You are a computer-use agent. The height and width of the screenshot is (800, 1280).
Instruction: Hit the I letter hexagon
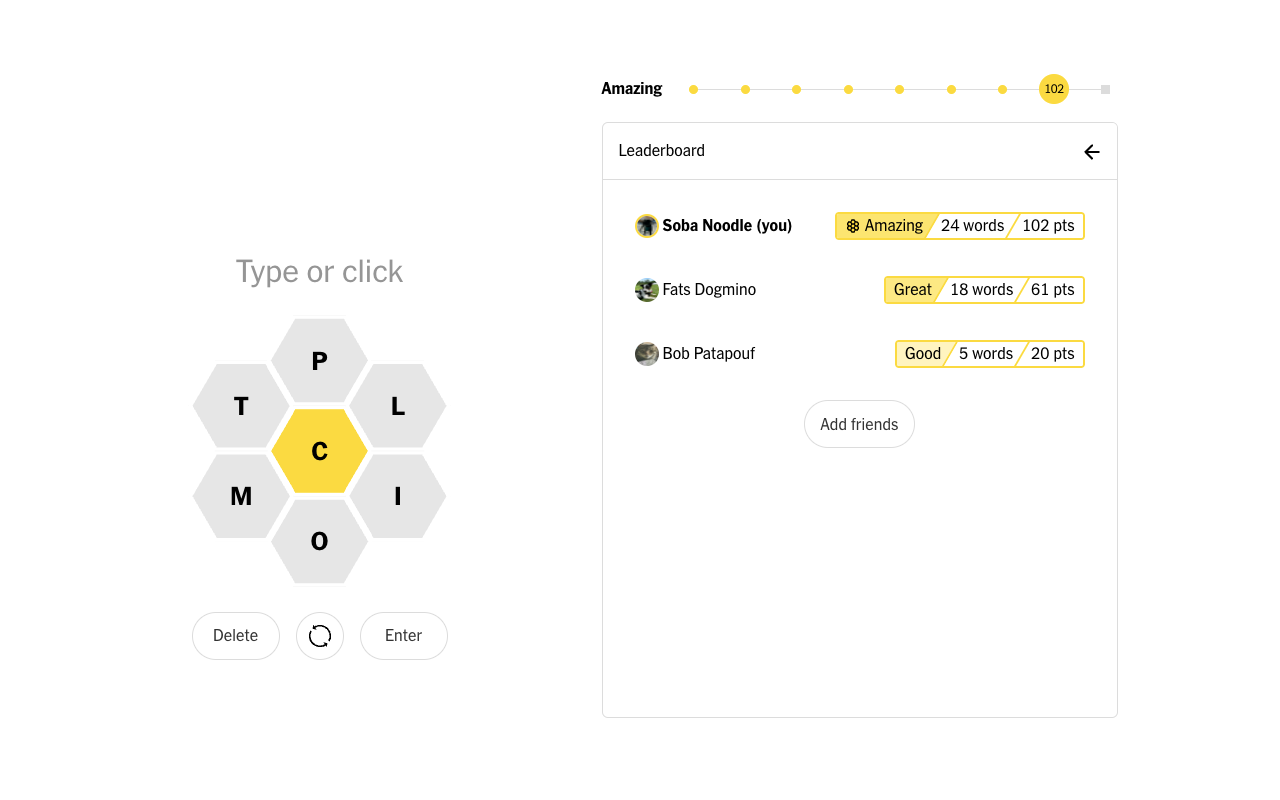coord(398,496)
